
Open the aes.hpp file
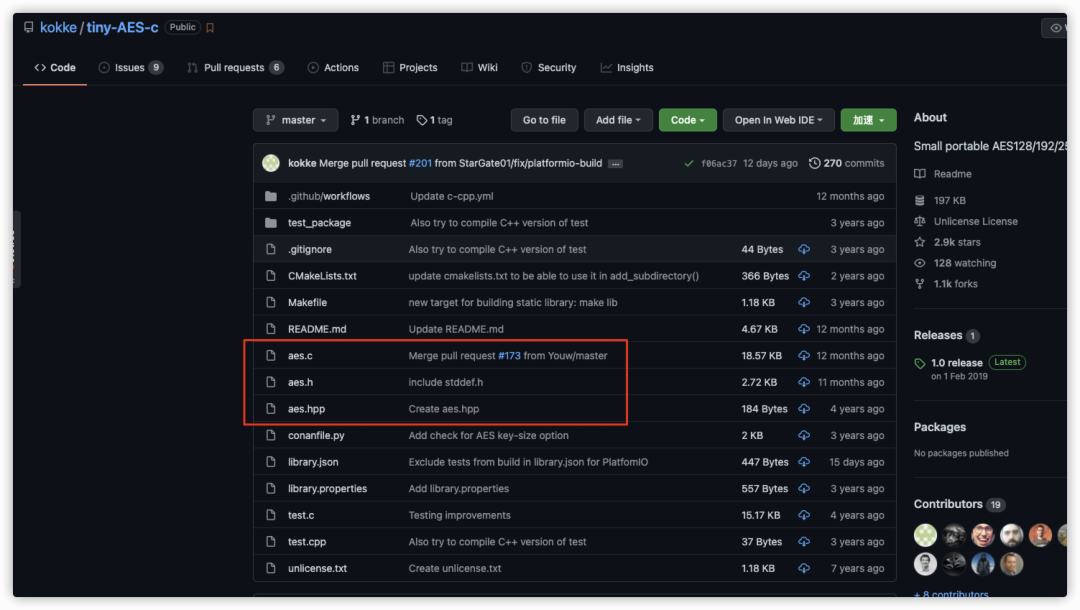pos(307,409)
